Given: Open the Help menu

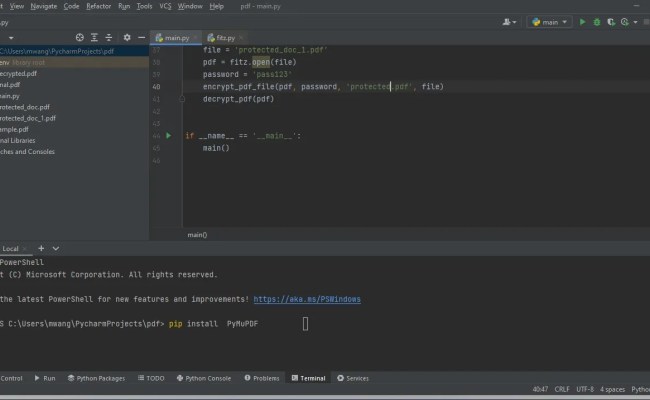Looking at the screenshot, I should [x=216, y=6].
